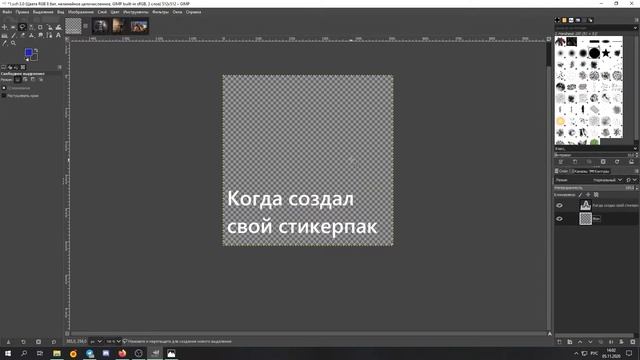
Task: Reset tool options to defaults
Action: coord(53,342)
